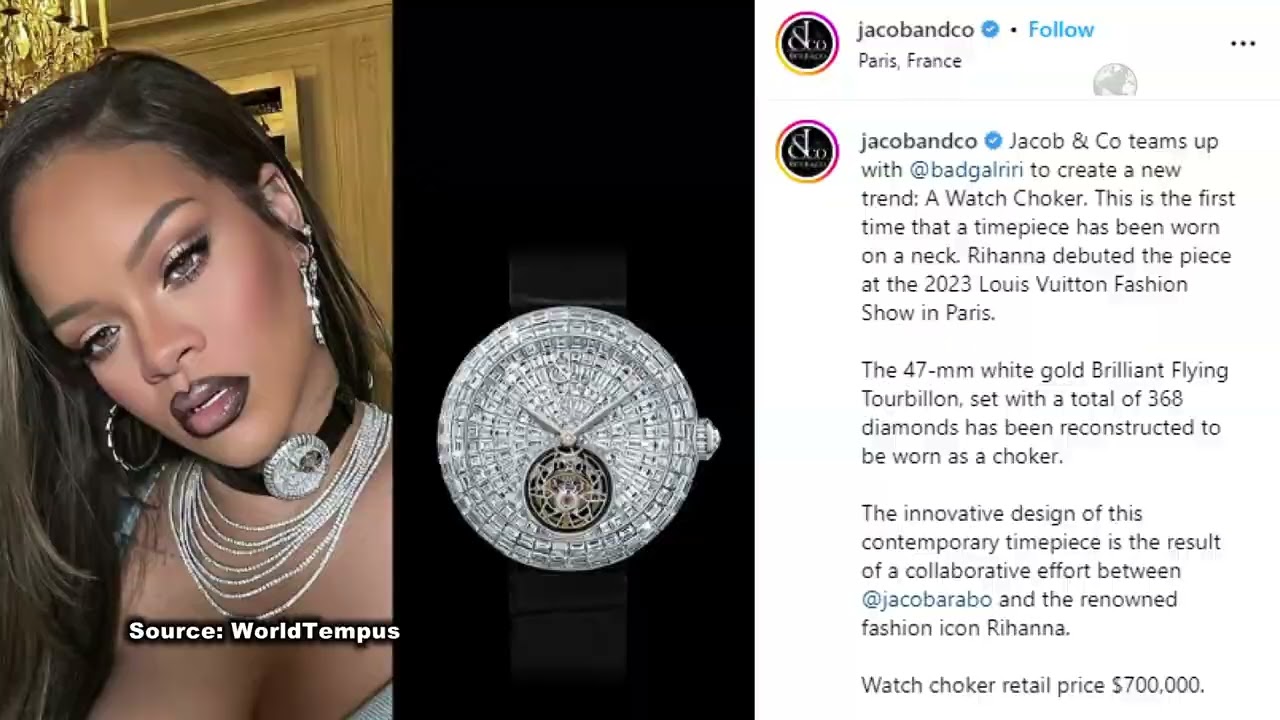Click the crown of the diamond watch
Image resolution: width=1280 pixels, height=720 pixels.
tap(707, 436)
